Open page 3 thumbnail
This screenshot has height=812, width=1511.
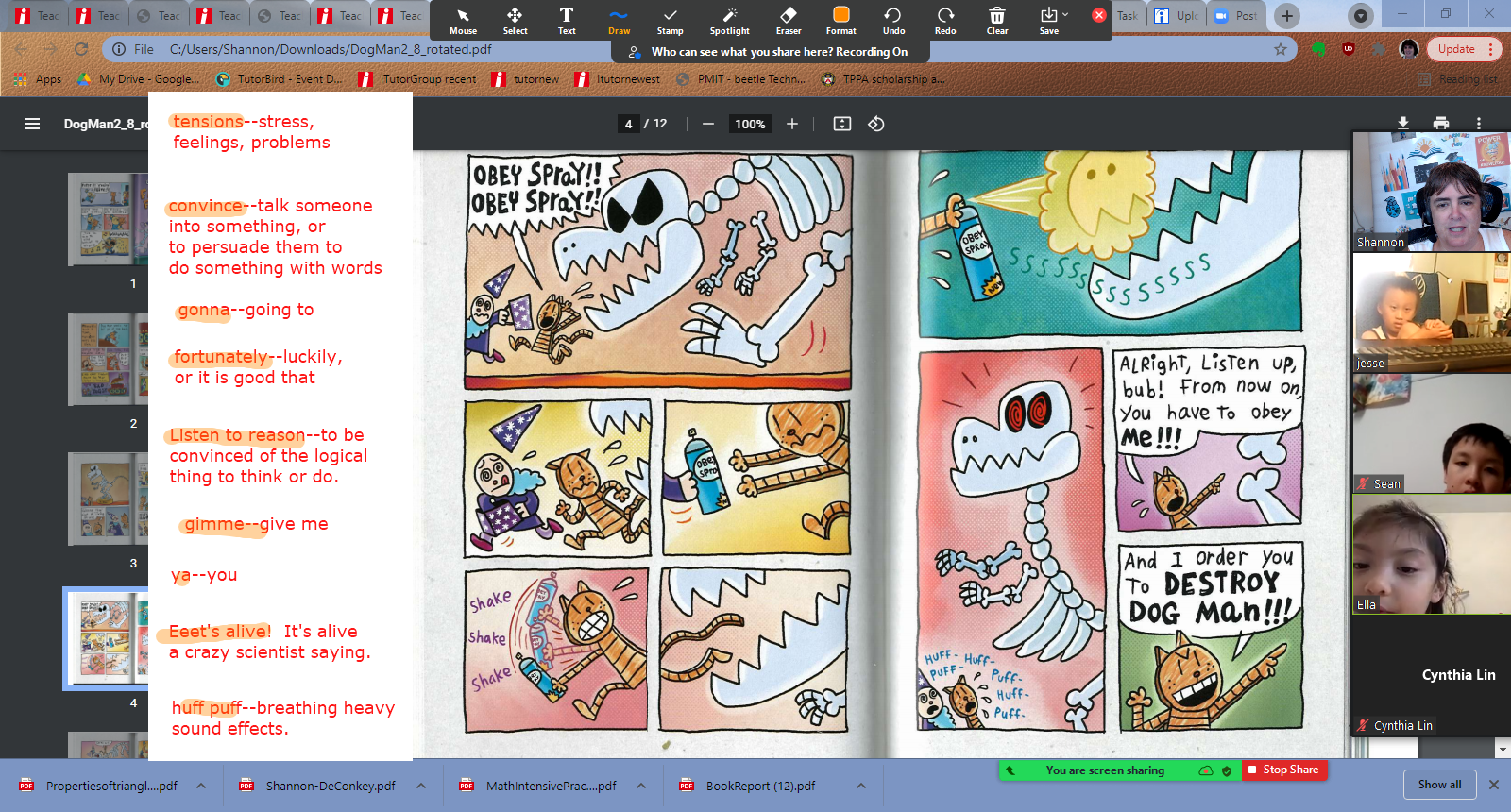pos(108,499)
